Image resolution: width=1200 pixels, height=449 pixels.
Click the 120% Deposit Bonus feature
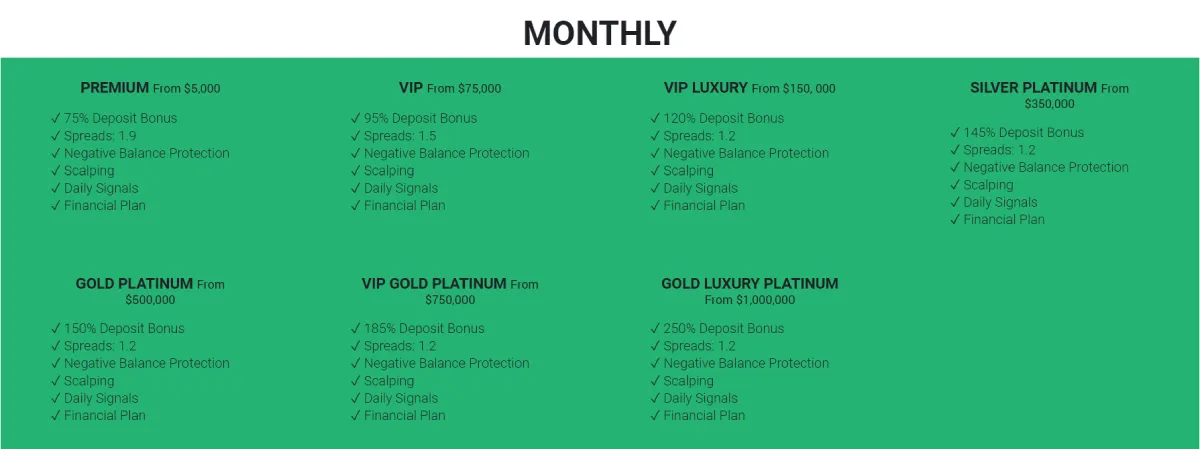pos(717,118)
